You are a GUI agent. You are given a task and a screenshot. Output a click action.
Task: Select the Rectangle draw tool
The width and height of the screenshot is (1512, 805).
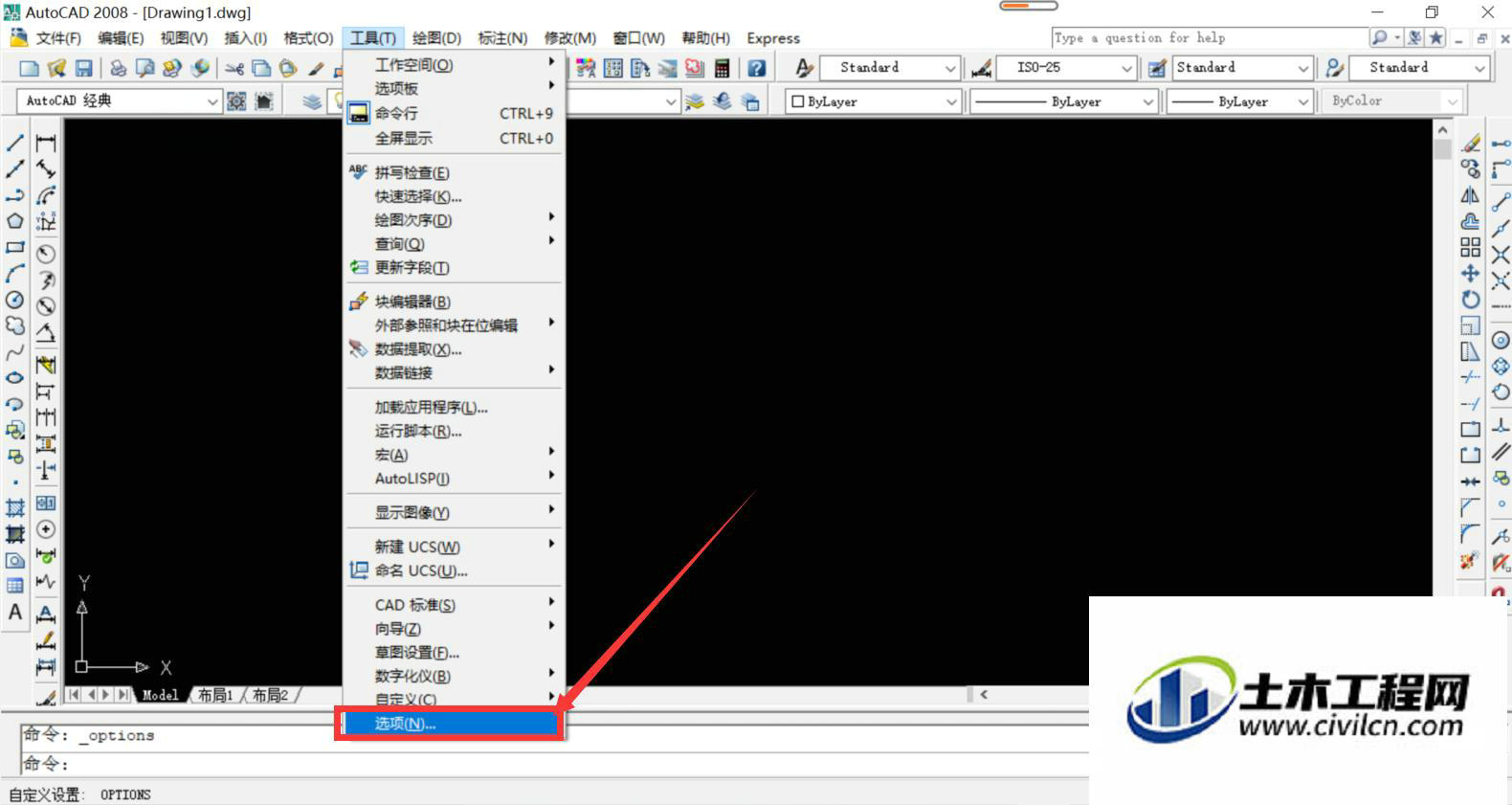click(15, 247)
